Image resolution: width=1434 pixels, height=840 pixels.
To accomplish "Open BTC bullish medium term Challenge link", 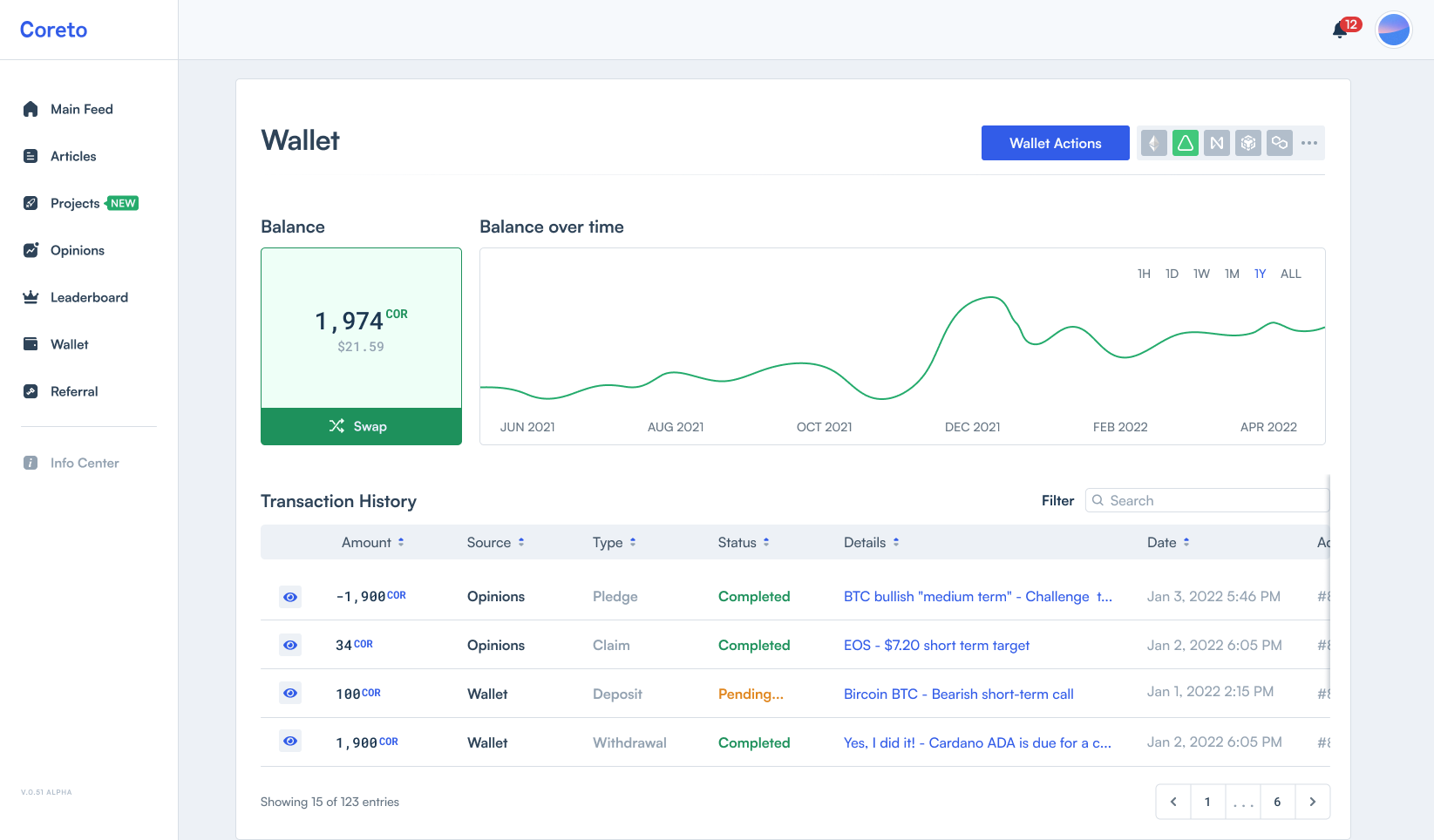I will click(977, 596).
